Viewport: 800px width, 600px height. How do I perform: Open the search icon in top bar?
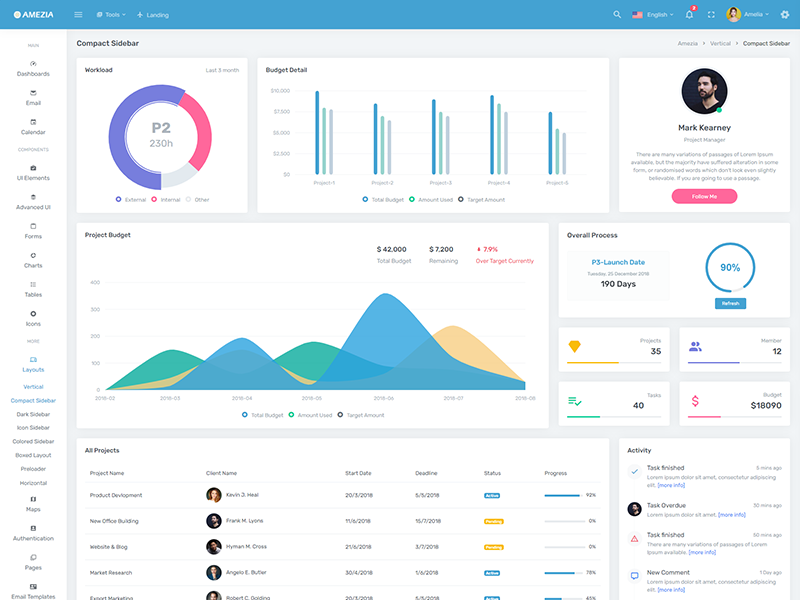point(617,15)
